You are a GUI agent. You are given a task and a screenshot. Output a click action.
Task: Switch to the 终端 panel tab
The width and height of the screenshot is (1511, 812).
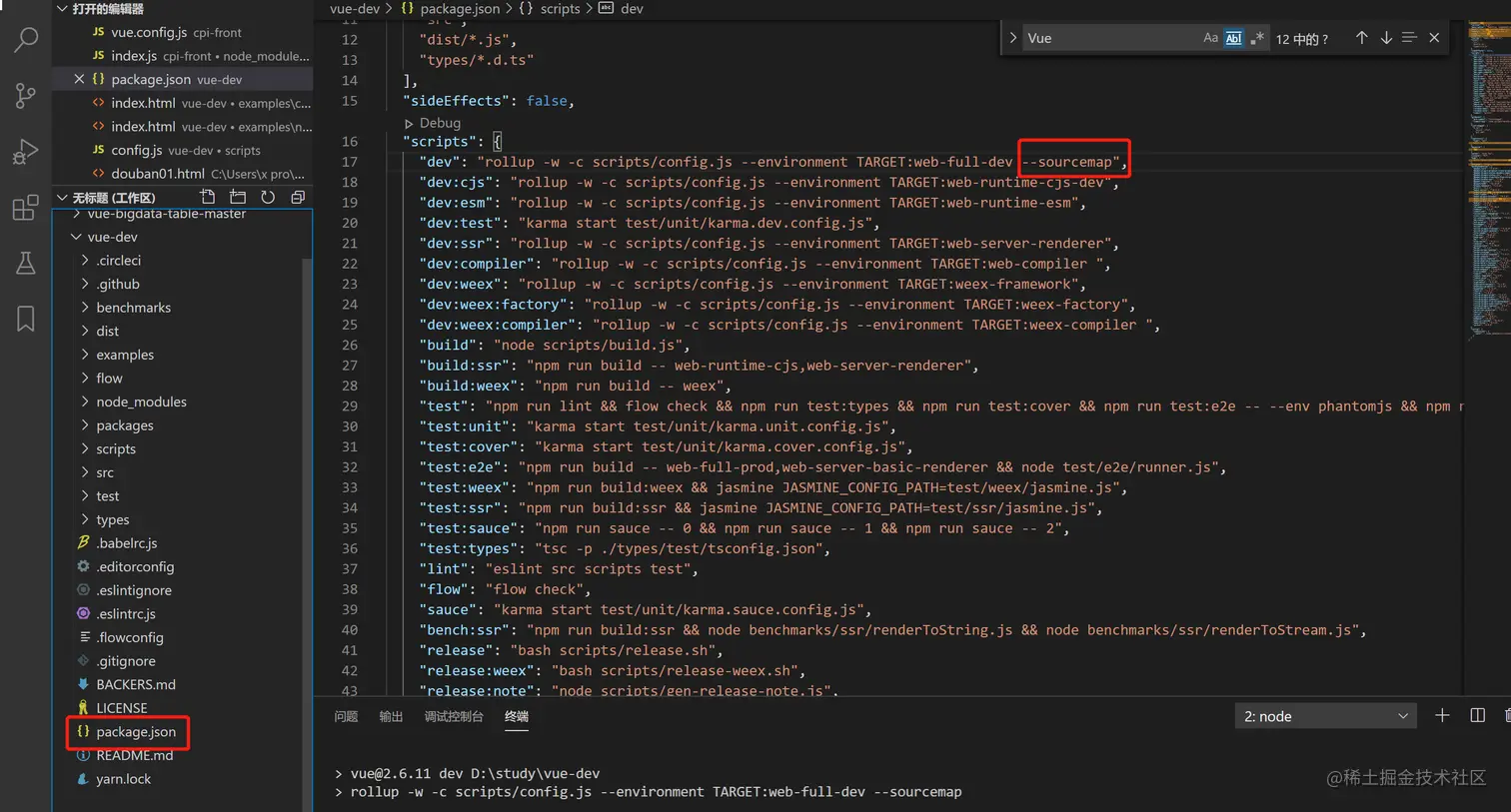point(517,716)
